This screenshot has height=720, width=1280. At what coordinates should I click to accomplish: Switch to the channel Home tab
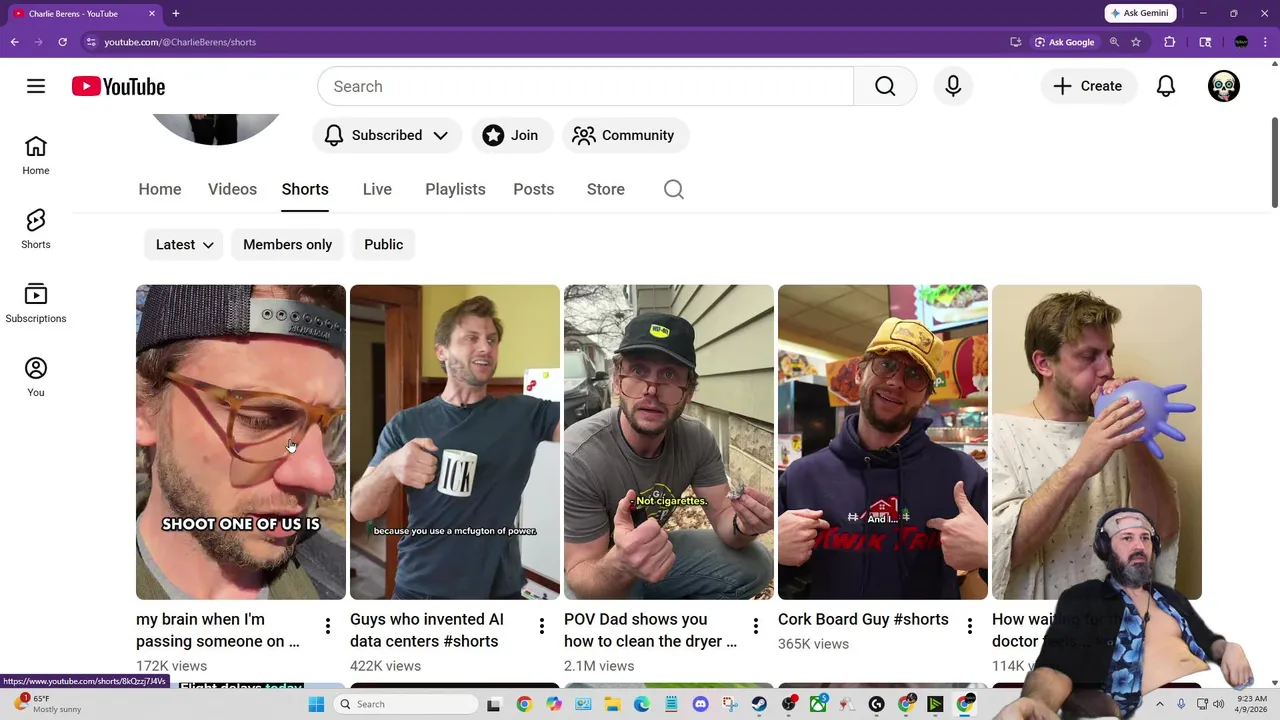(x=160, y=189)
